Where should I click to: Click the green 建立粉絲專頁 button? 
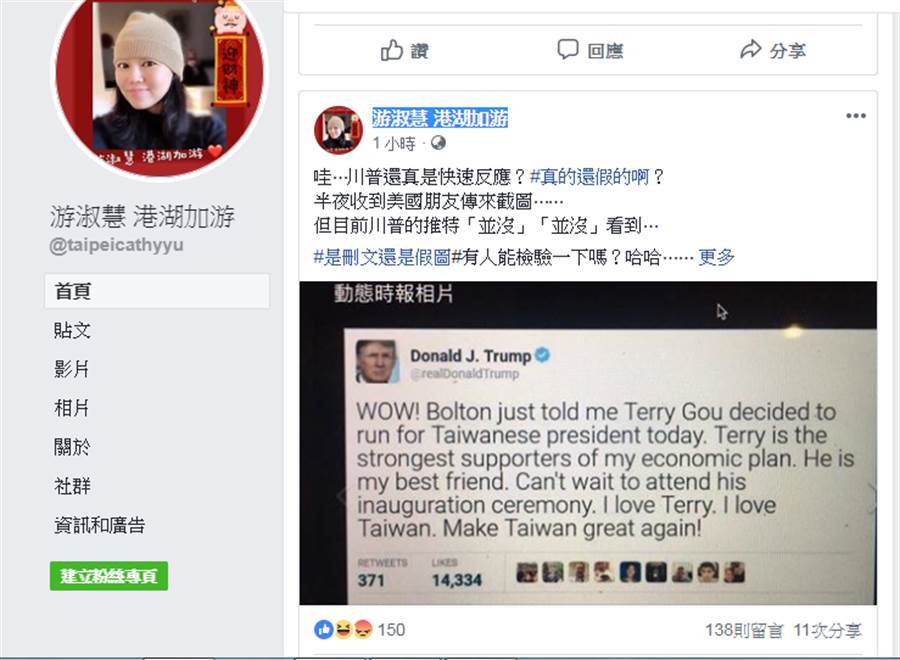[109, 576]
